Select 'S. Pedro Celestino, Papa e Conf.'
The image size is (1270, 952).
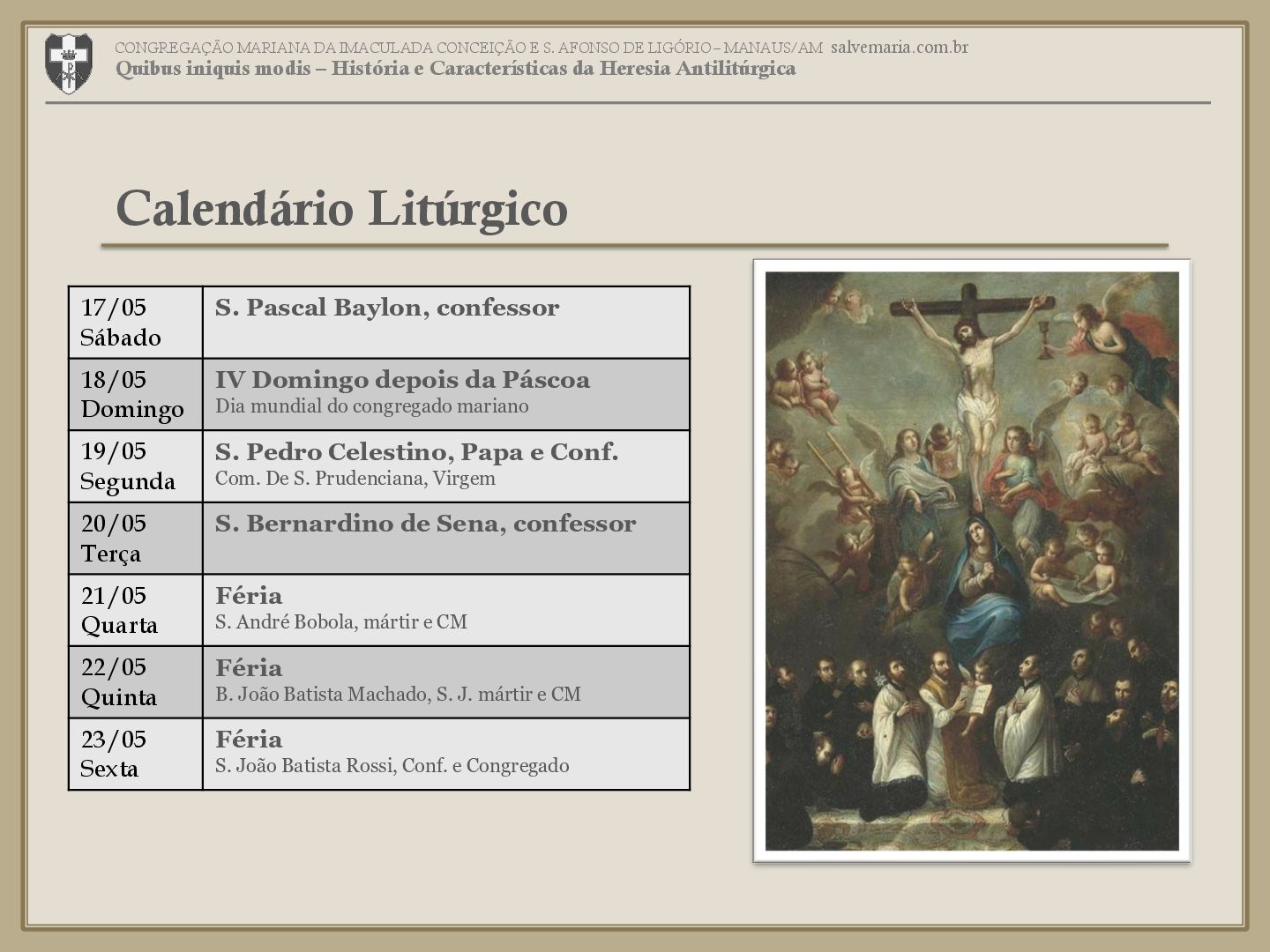(x=416, y=452)
